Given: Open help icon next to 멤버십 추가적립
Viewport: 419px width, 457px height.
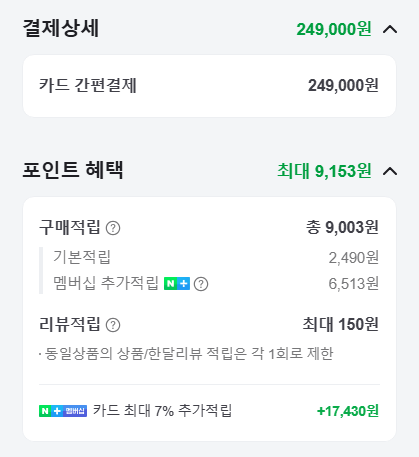Looking at the screenshot, I should 201,284.
